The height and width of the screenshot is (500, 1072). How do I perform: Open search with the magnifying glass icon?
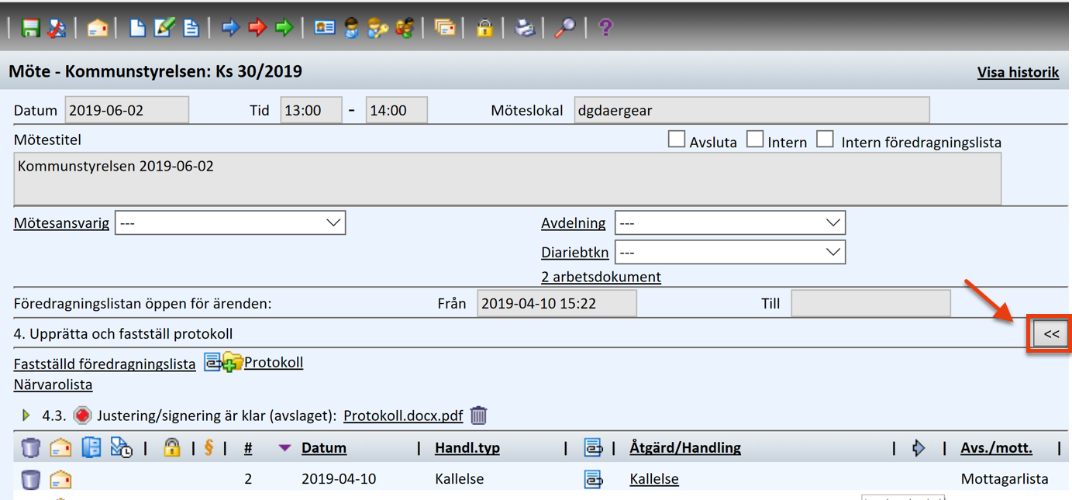tap(565, 28)
